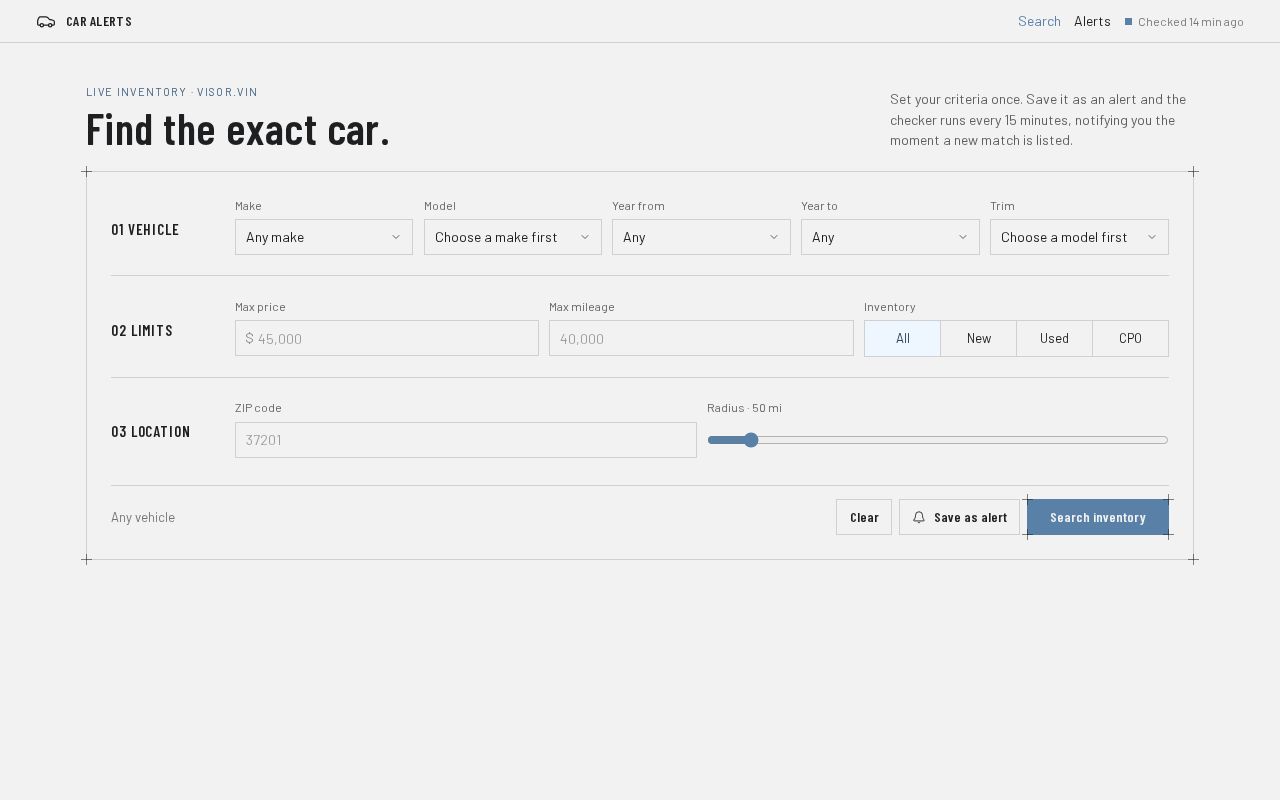Screen dimensions: 1280x800
Task: Go to the Alerts nav tab
Action: [x=1092, y=21]
